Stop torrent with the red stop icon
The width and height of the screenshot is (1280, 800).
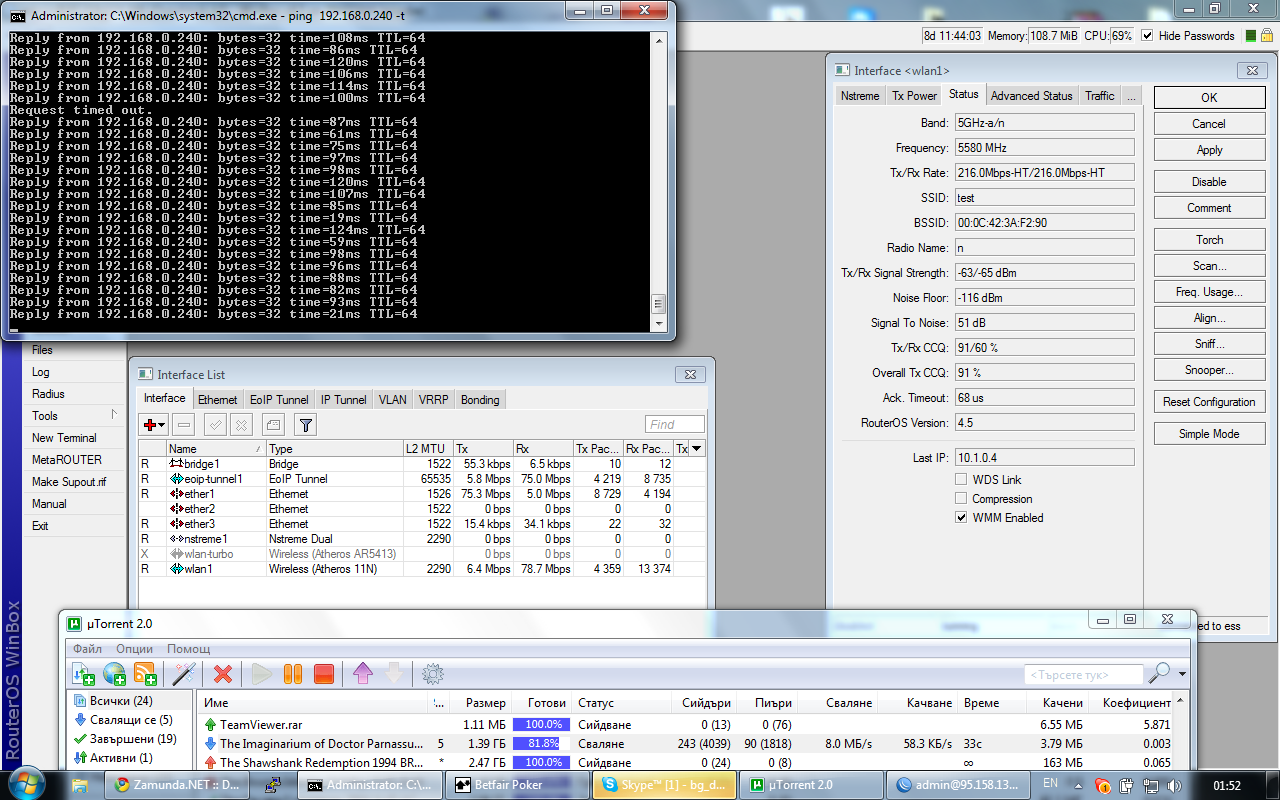(324, 674)
